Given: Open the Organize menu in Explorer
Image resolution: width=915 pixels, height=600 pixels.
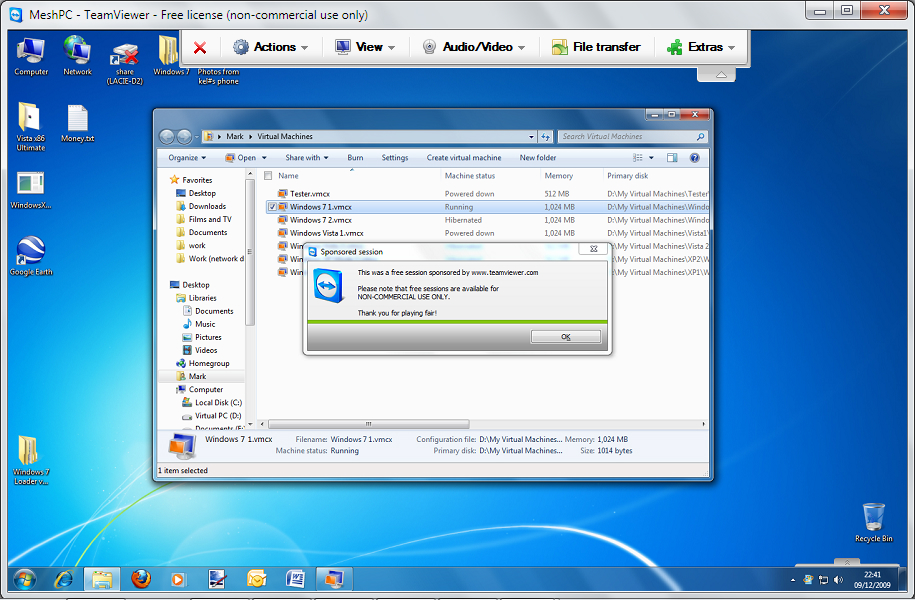Looking at the screenshot, I should click(x=187, y=158).
